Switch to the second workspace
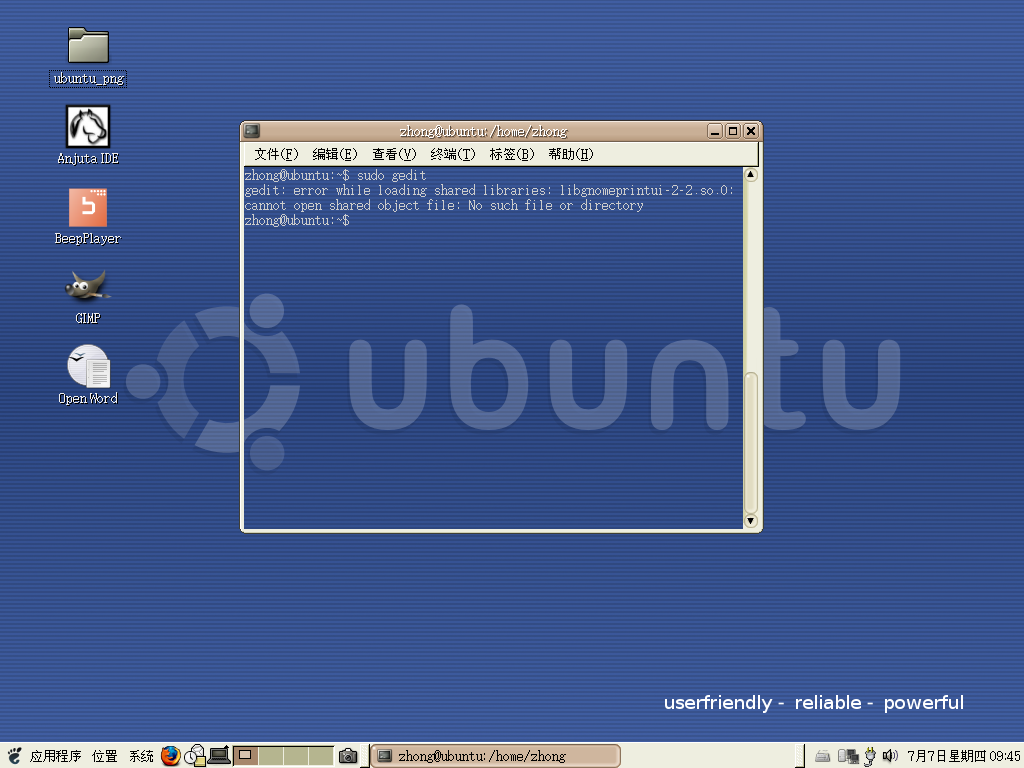The height and width of the screenshot is (768, 1024). 271,756
